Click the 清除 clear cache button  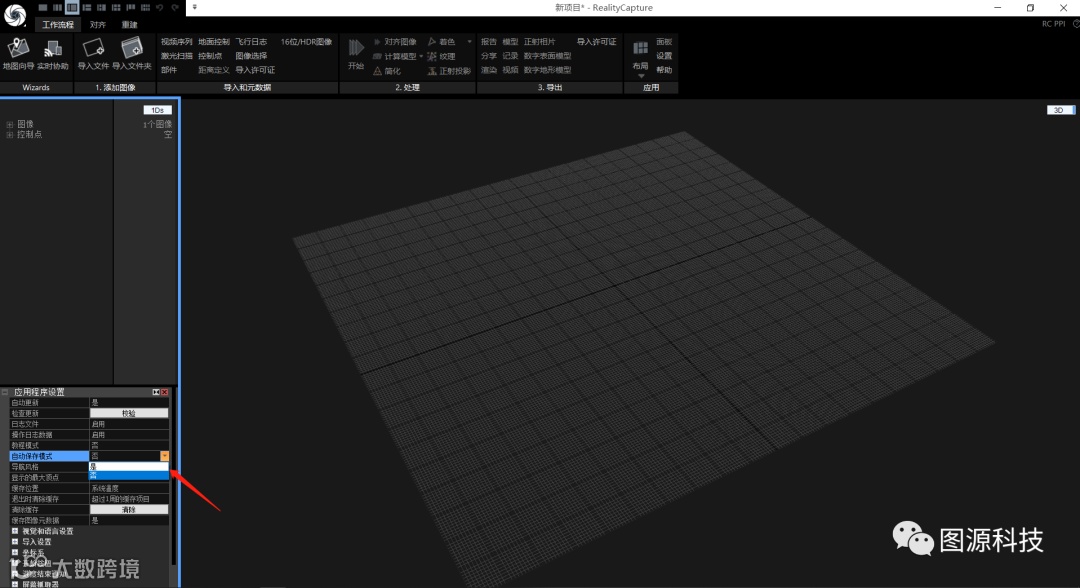tap(129, 510)
